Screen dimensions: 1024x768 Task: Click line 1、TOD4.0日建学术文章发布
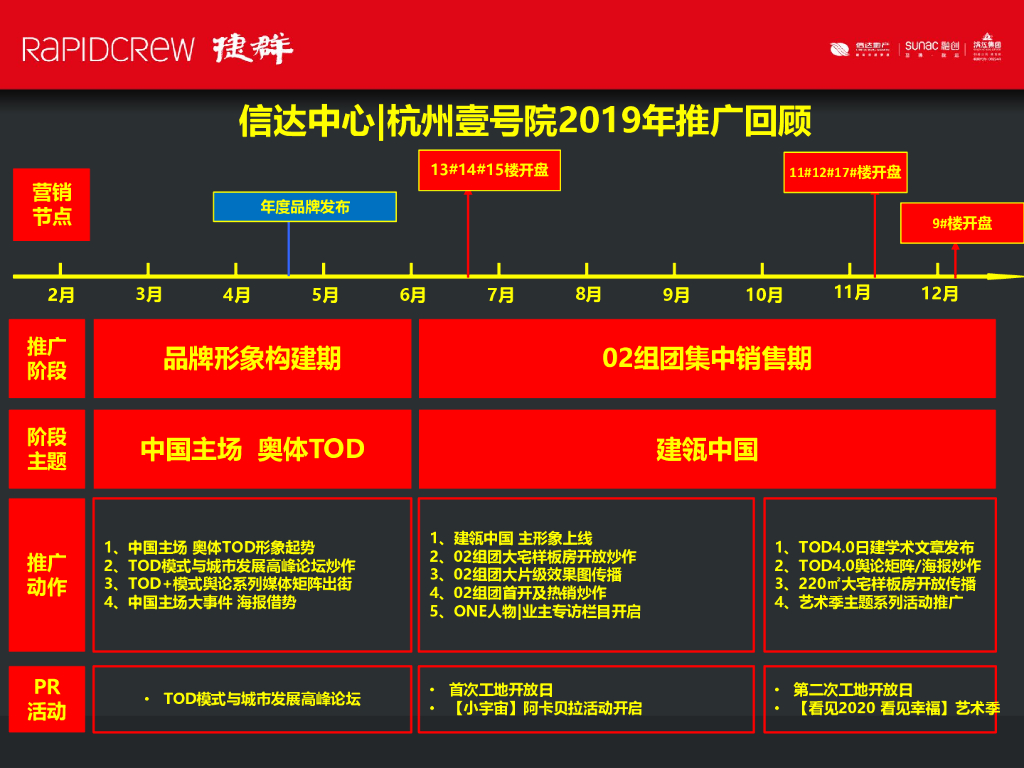tap(874, 547)
